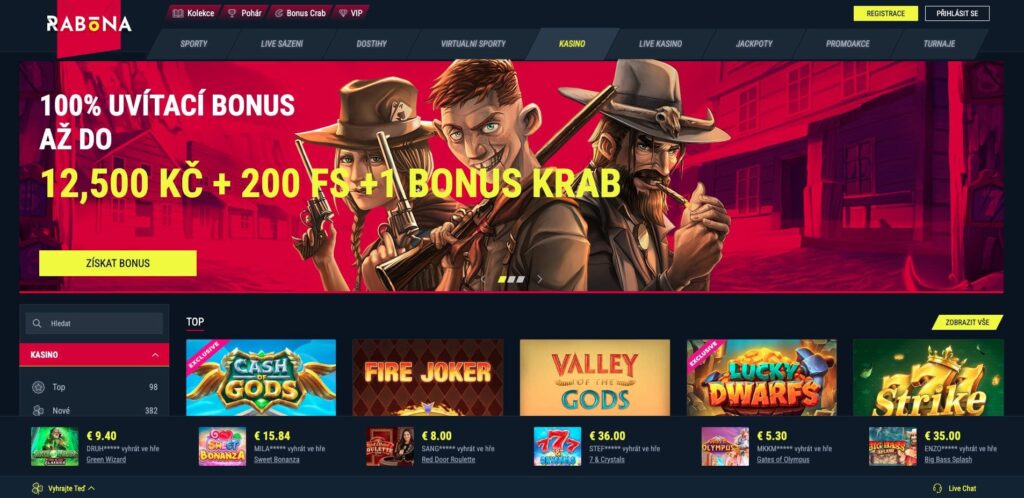The height and width of the screenshot is (498, 1024).
Task: Open the Fire Joker game thumbnail
Action: click(428, 377)
